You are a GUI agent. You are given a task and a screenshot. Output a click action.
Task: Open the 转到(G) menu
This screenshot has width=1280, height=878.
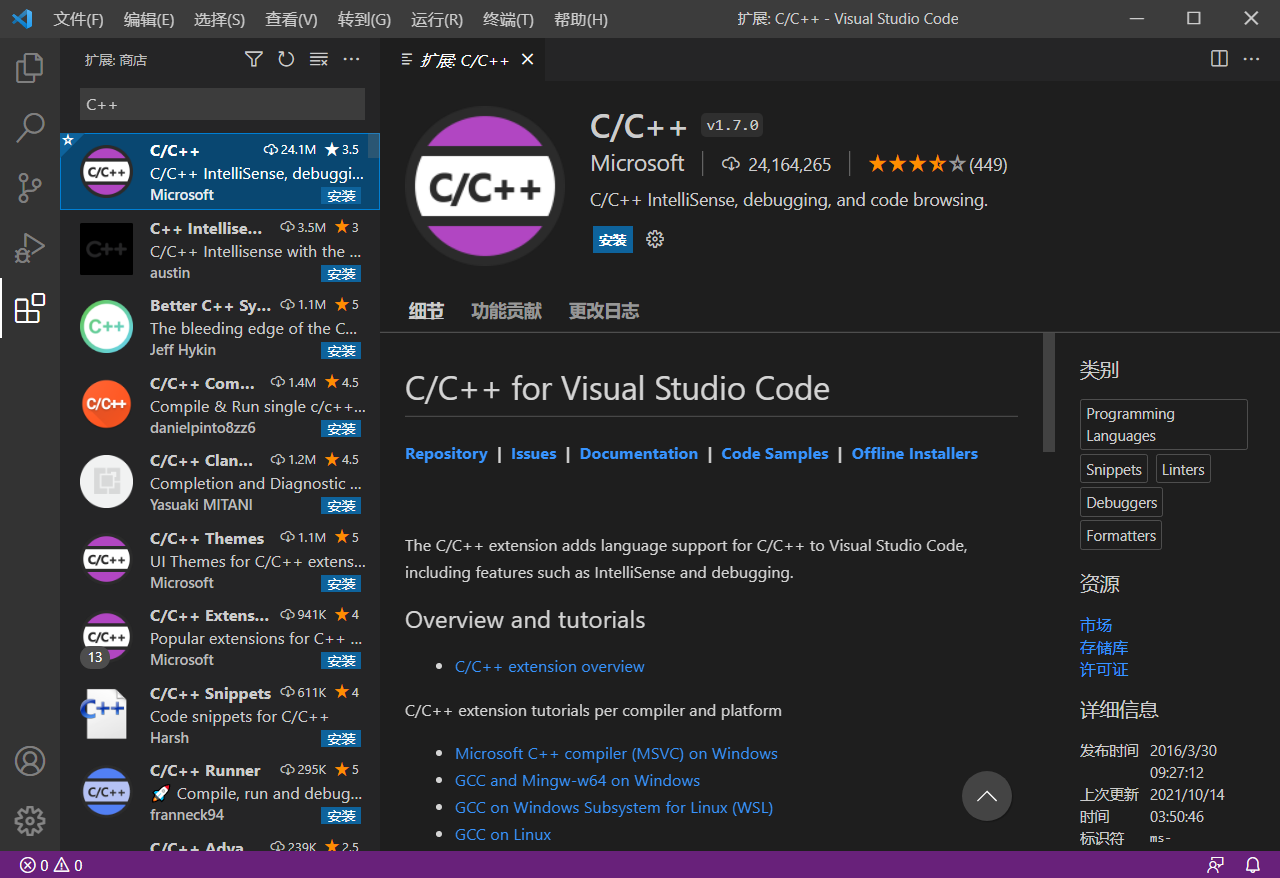coord(364,19)
